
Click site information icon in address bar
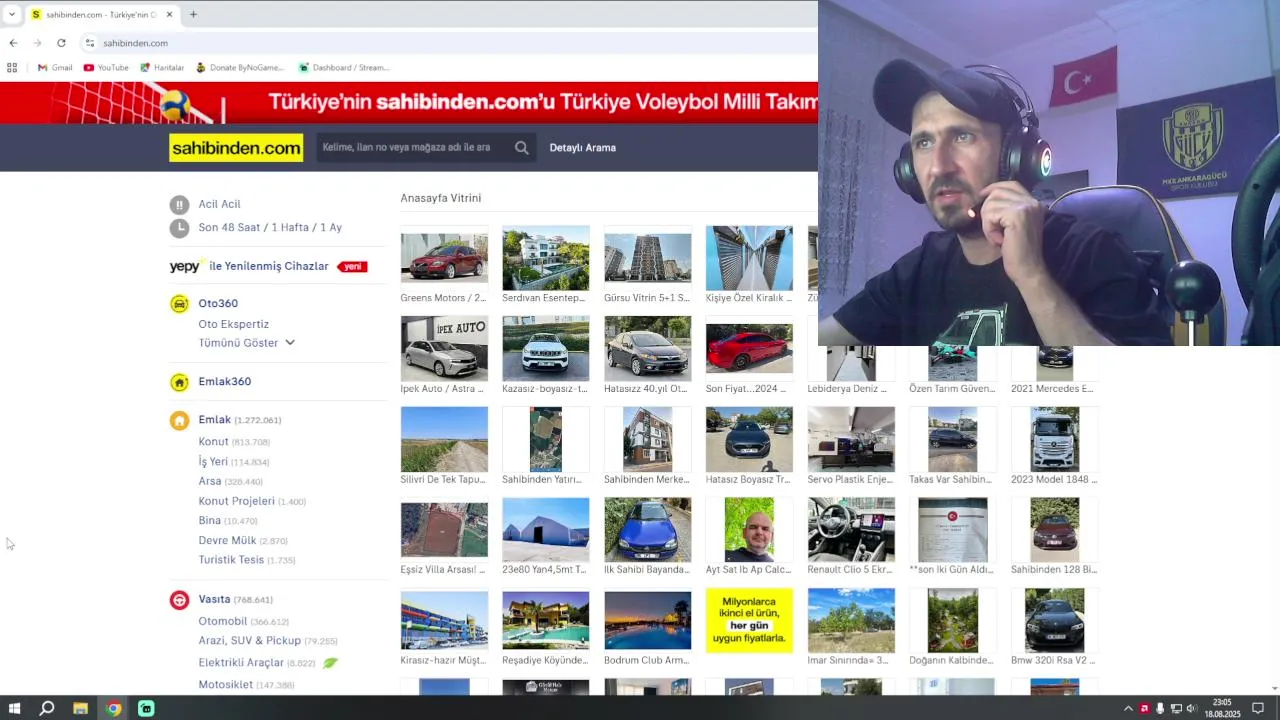(x=90, y=43)
